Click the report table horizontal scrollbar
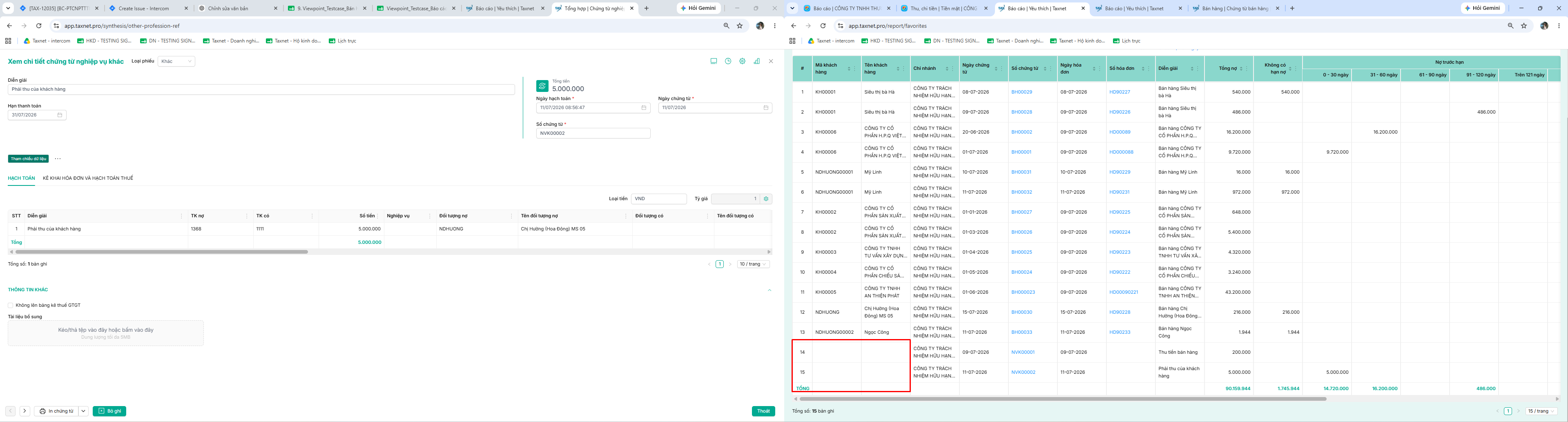 1062,399
